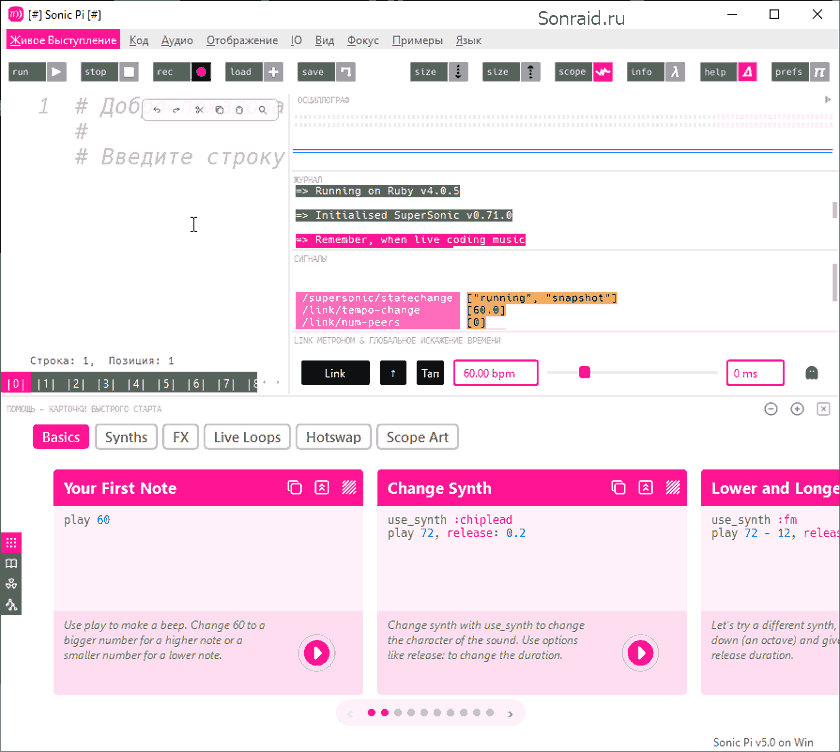Play the Change Synth example
840x752 pixels.
(x=640, y=653)
